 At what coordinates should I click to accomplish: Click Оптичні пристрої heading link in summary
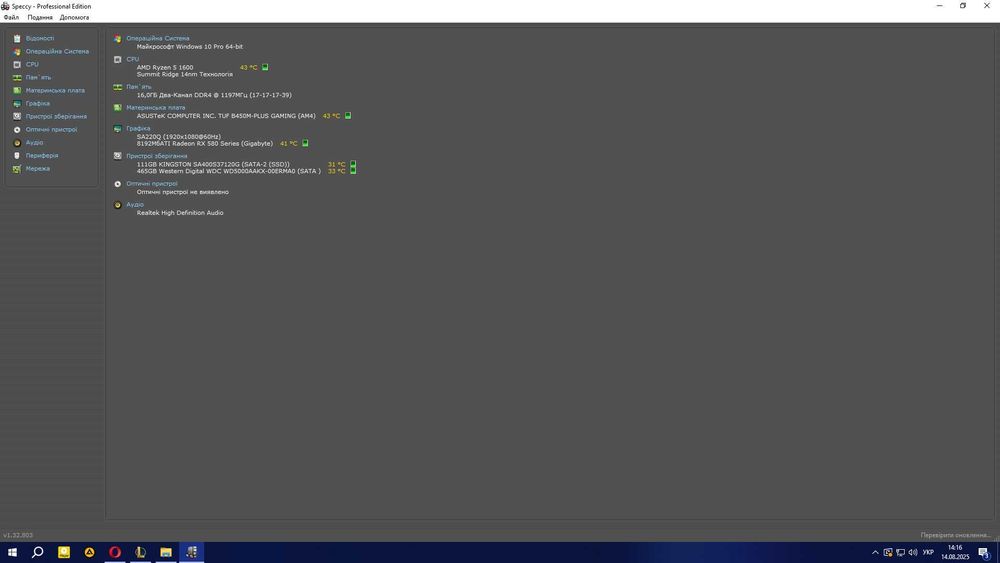(152, 184)
